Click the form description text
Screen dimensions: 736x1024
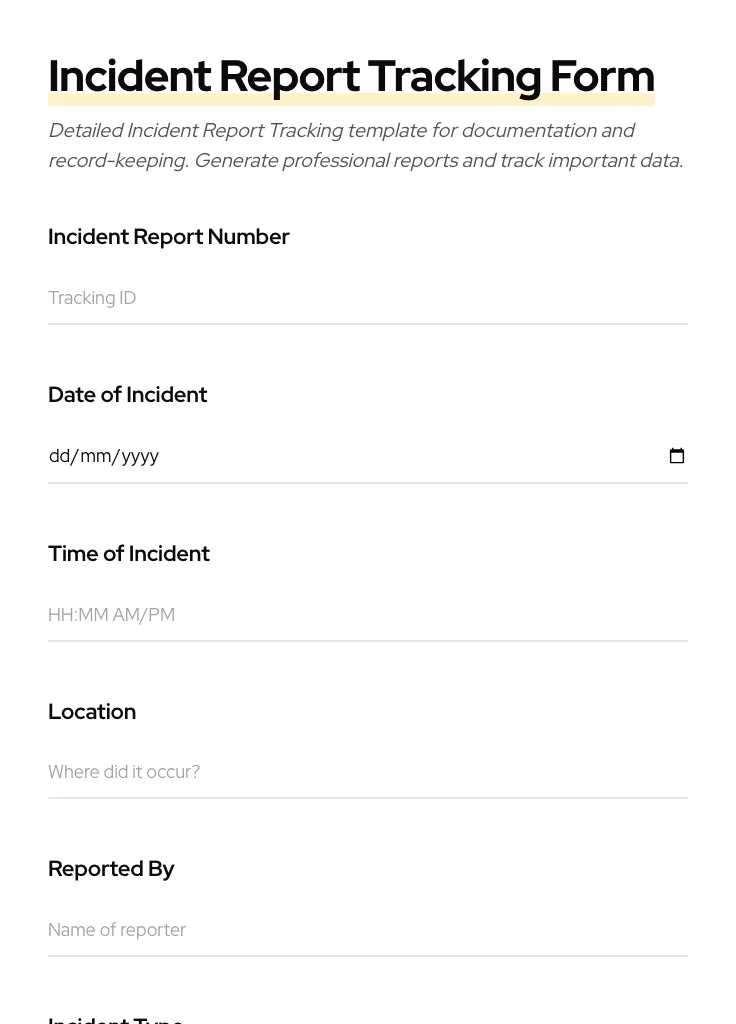[x=365, y=145]
